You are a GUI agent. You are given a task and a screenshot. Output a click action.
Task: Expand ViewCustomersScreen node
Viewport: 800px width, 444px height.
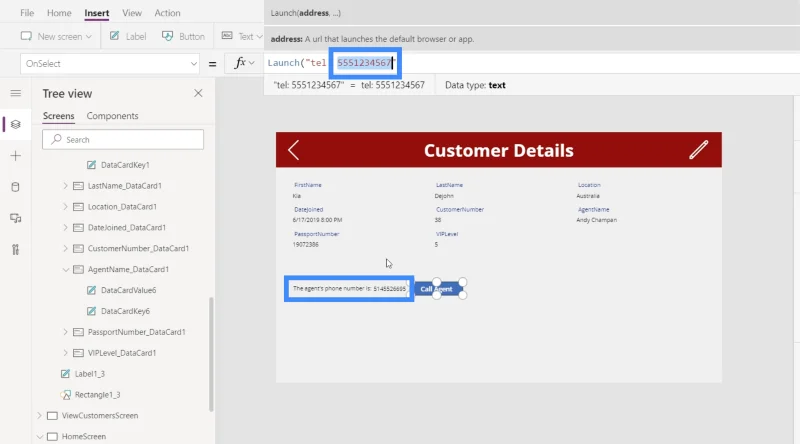pyautogui.click(x=39, y=415)
